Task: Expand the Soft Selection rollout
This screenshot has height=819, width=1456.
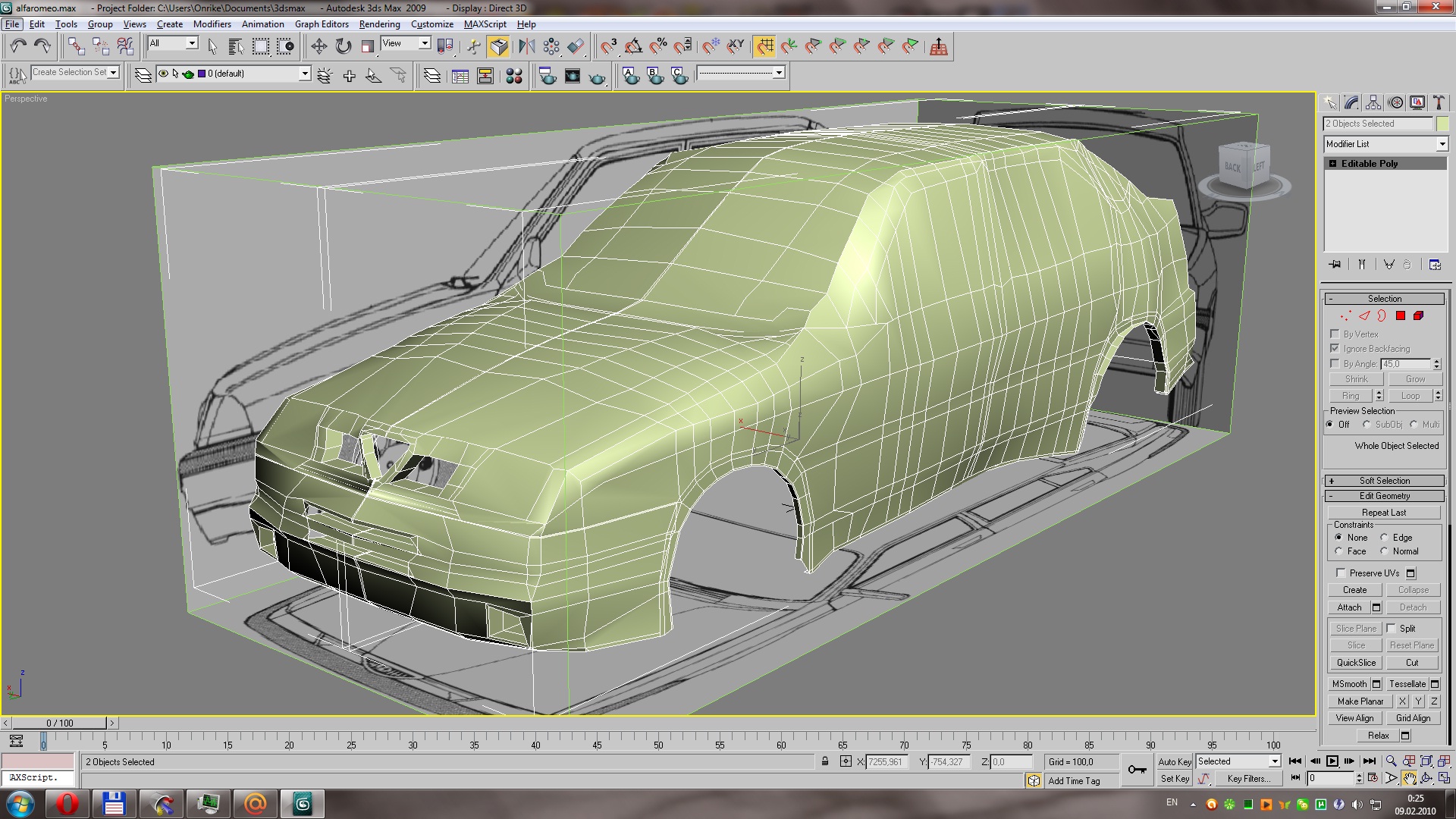Action: tap(1384, 481)
